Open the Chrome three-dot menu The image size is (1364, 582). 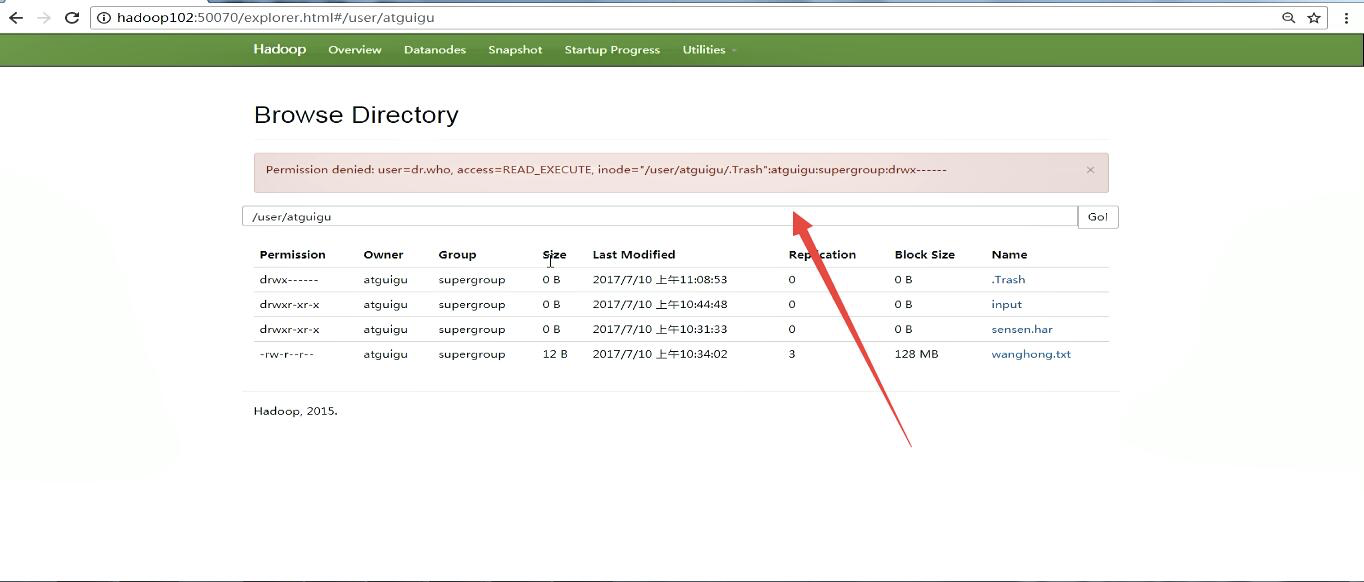tap(1346, 17)
